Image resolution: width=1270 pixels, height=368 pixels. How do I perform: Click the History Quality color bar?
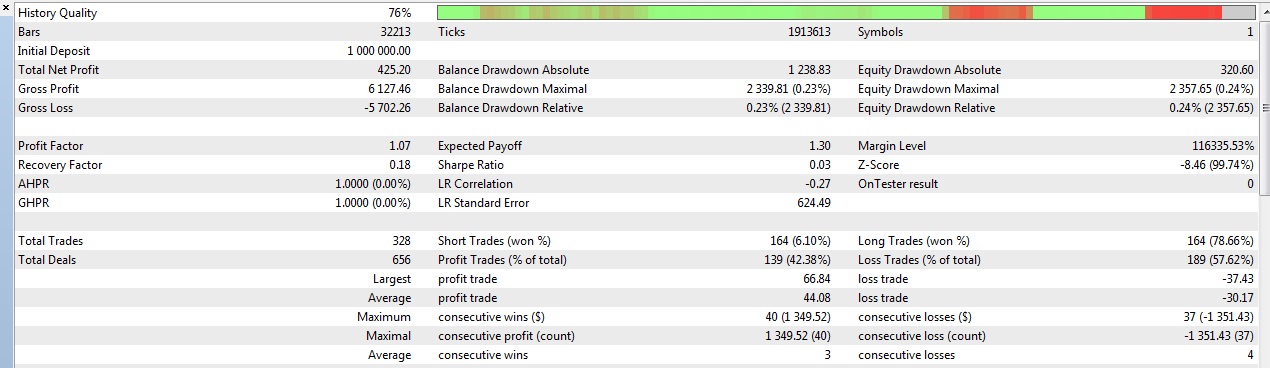(846, 13)
